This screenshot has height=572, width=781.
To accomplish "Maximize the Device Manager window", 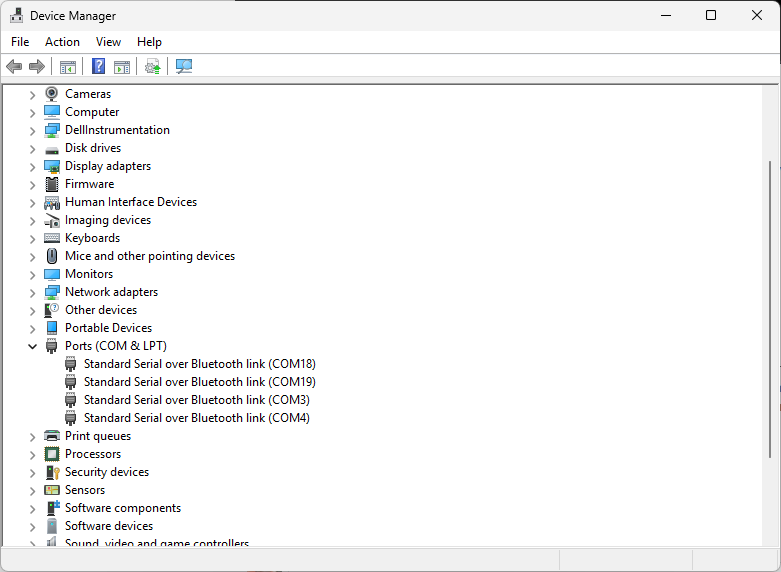I will pos(711,15).
